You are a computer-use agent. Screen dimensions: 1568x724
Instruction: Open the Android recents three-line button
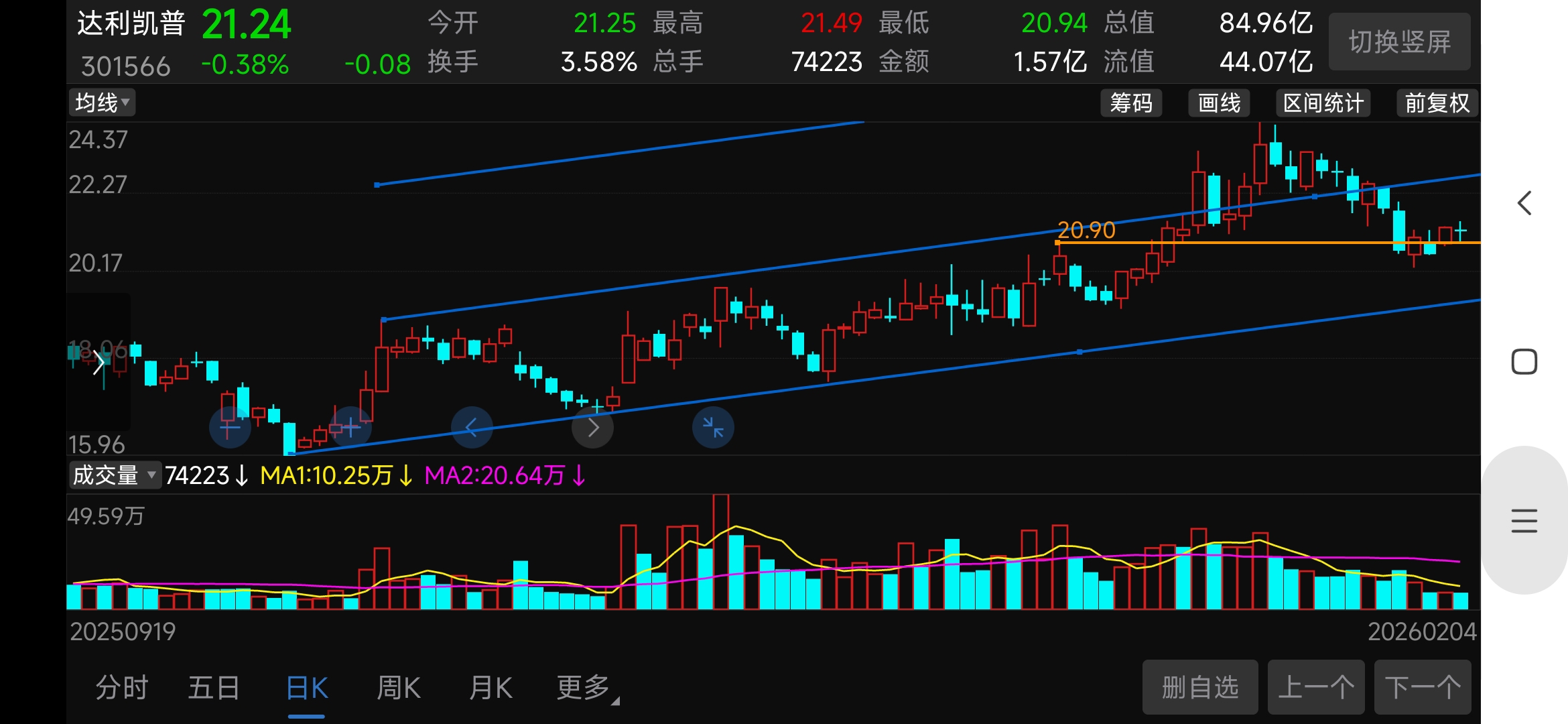click(x=1524, y=521)
